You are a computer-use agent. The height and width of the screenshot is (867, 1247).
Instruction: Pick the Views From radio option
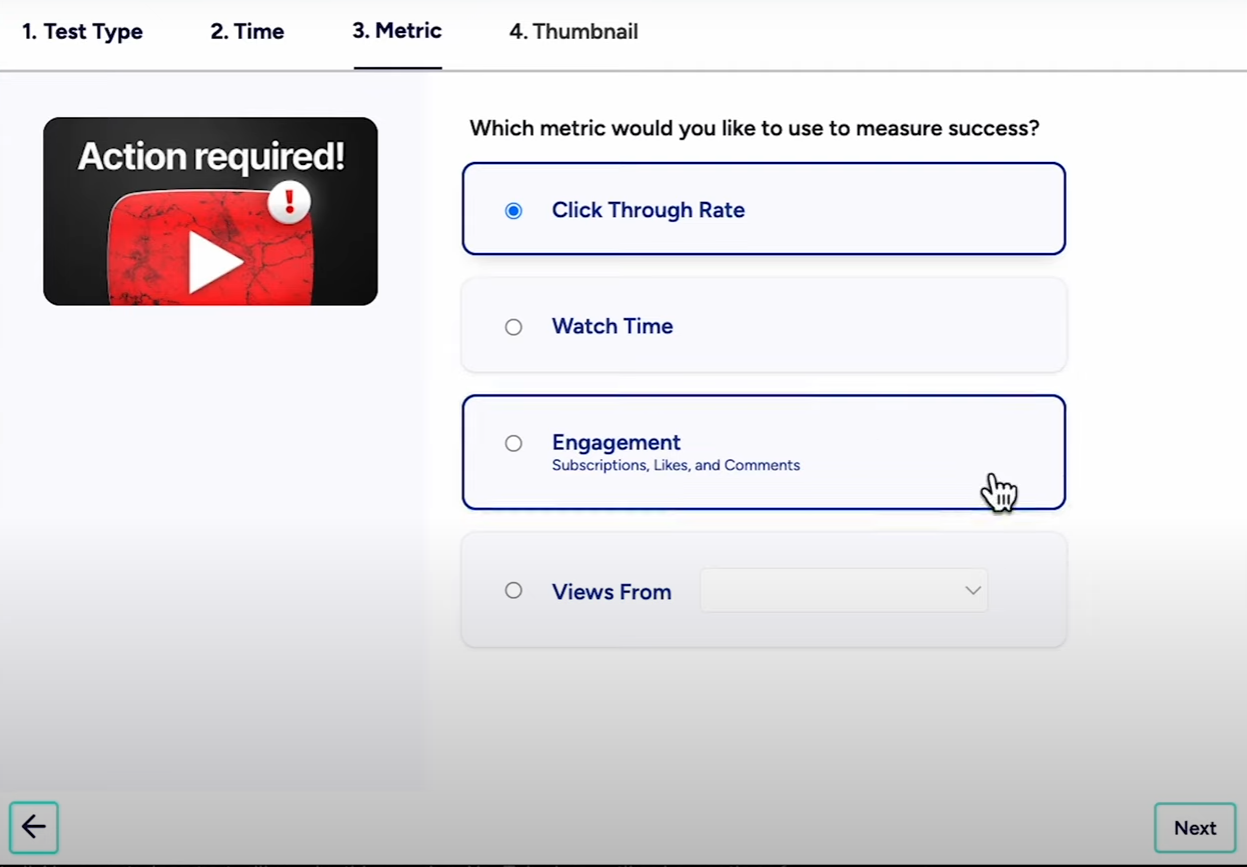(x=513, y=591)
